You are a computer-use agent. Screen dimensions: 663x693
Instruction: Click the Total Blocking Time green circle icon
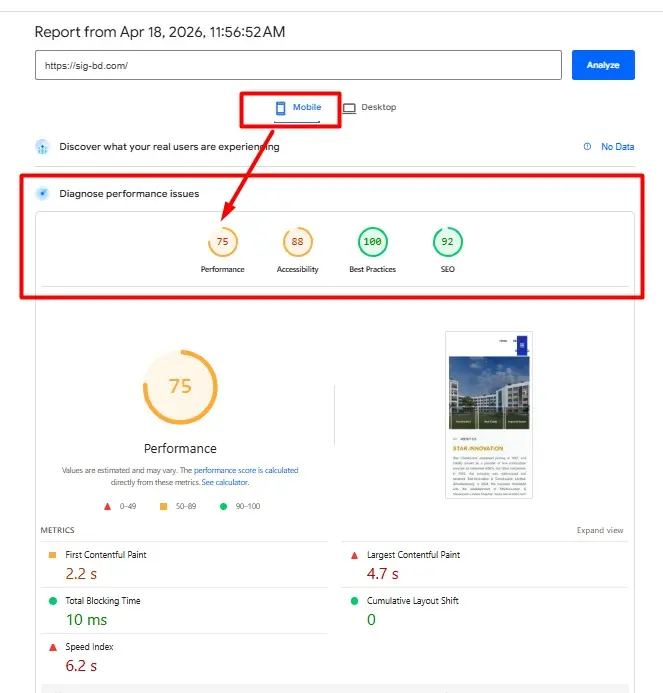53,601
